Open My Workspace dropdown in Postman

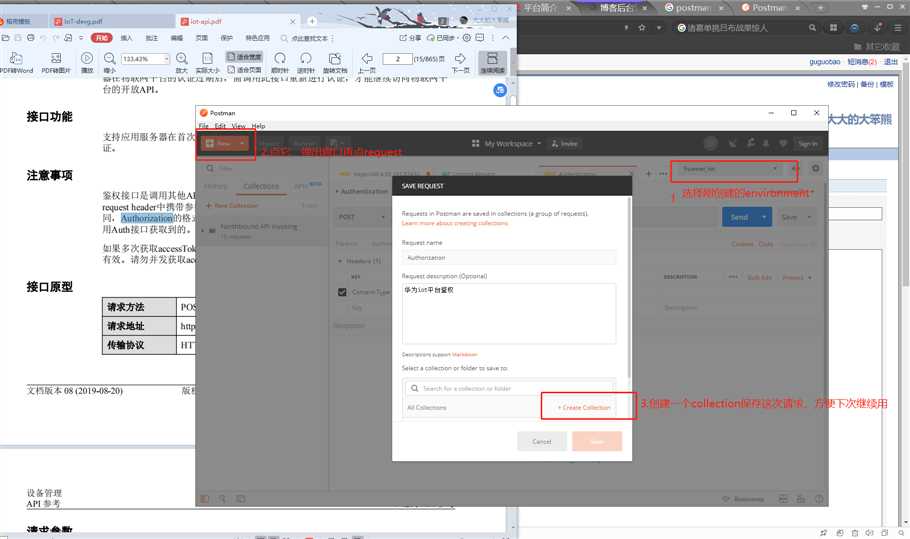[x=506, y=143]
